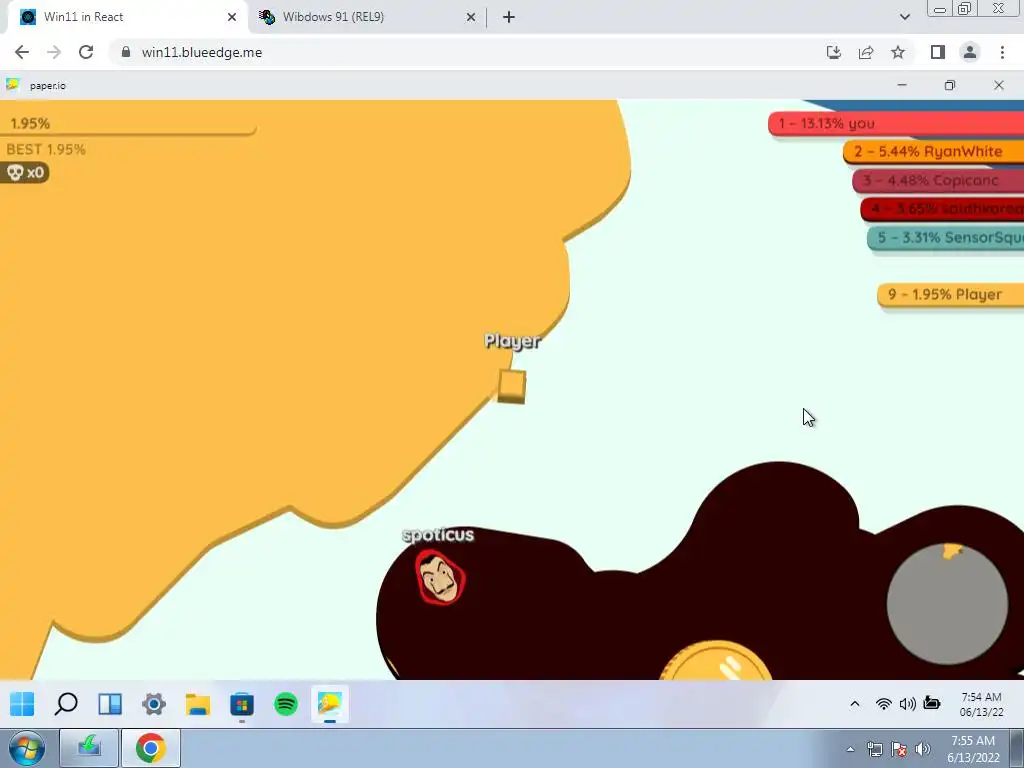The height and width of the screenshot is (768, 1024).
Task: Click the skull kill counter x0
Action: [x=24, y=172]
